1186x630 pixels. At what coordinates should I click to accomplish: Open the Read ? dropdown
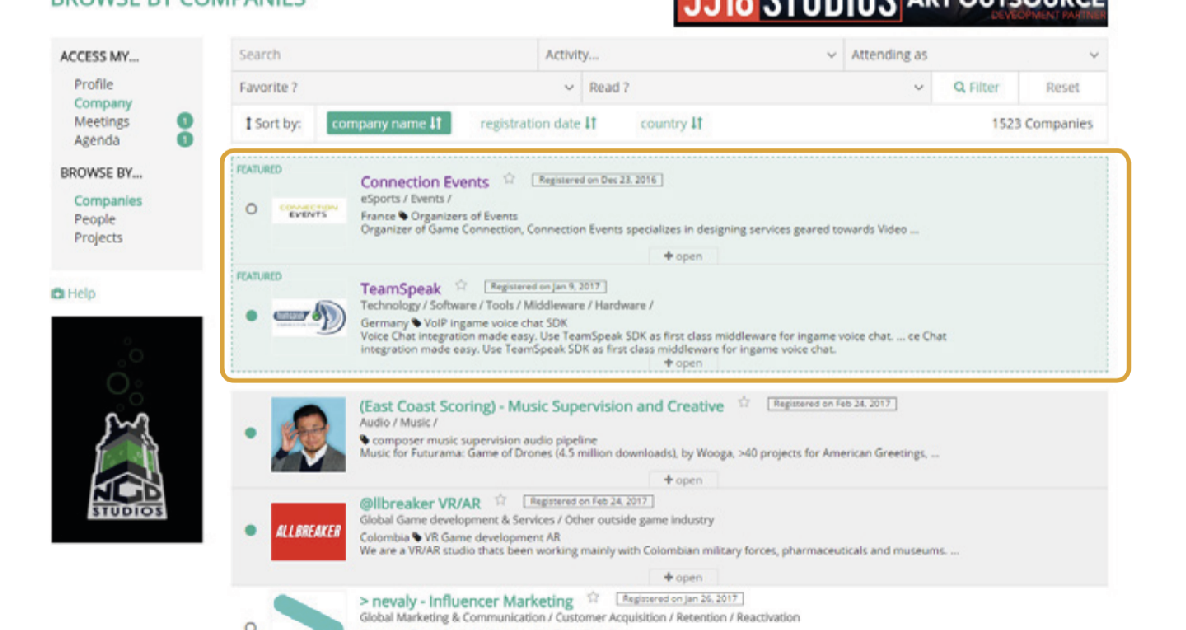click(756, 88)
